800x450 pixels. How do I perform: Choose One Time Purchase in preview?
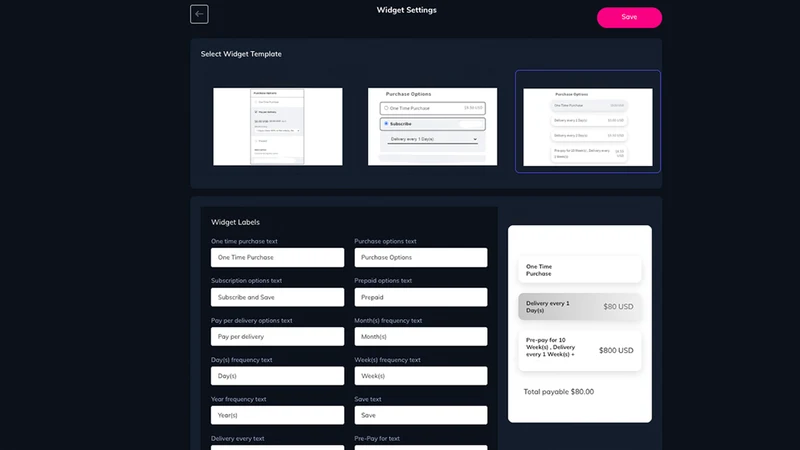(x=580, y=270)
